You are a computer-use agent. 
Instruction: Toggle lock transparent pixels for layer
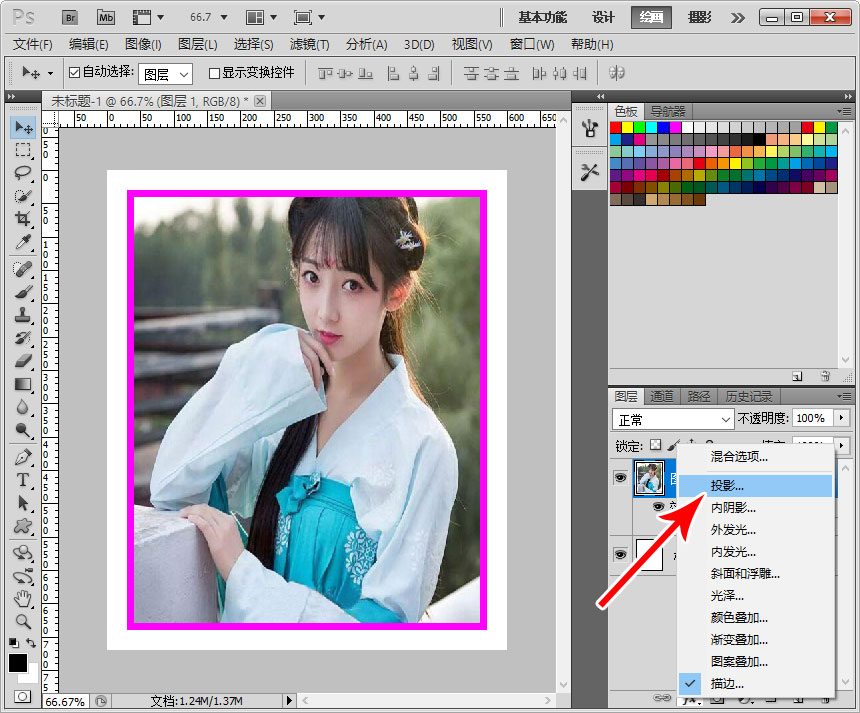tap(655, 445)
